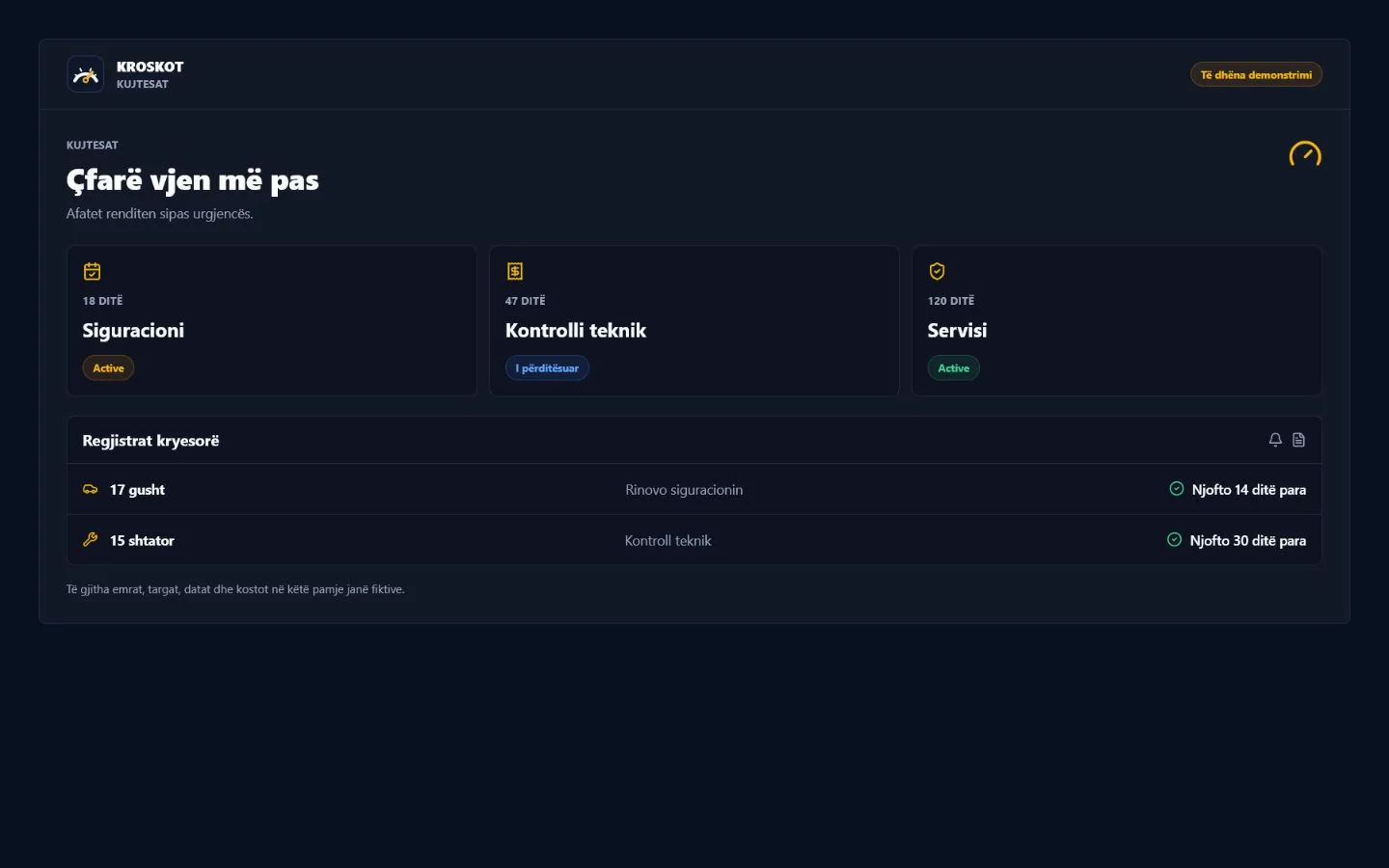Screen dimensions: 1389x868
Task: Click Njofto 14 ditë para text
Action: click(1248, 490)
